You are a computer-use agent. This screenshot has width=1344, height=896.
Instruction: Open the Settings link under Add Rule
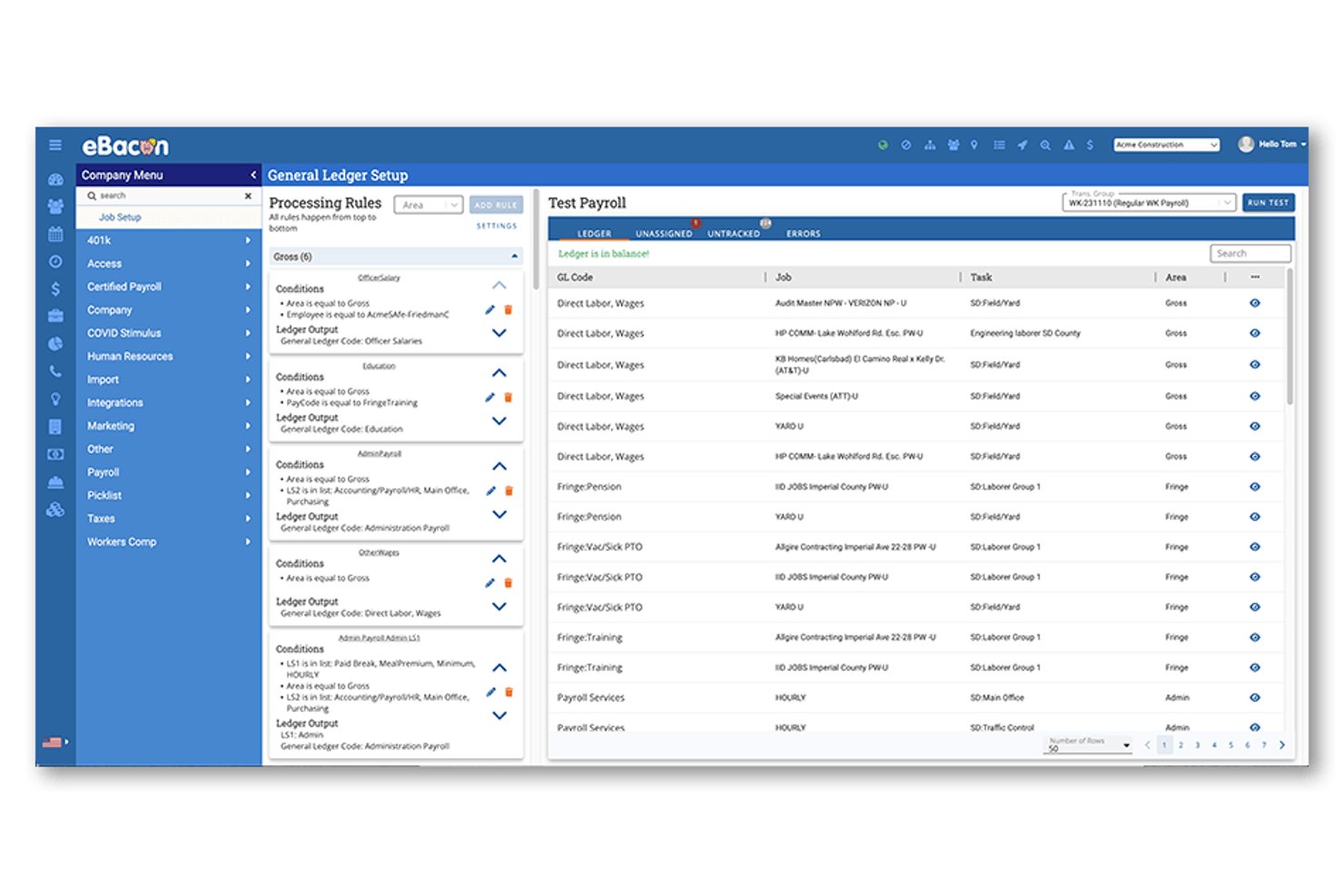coord(497,226)
